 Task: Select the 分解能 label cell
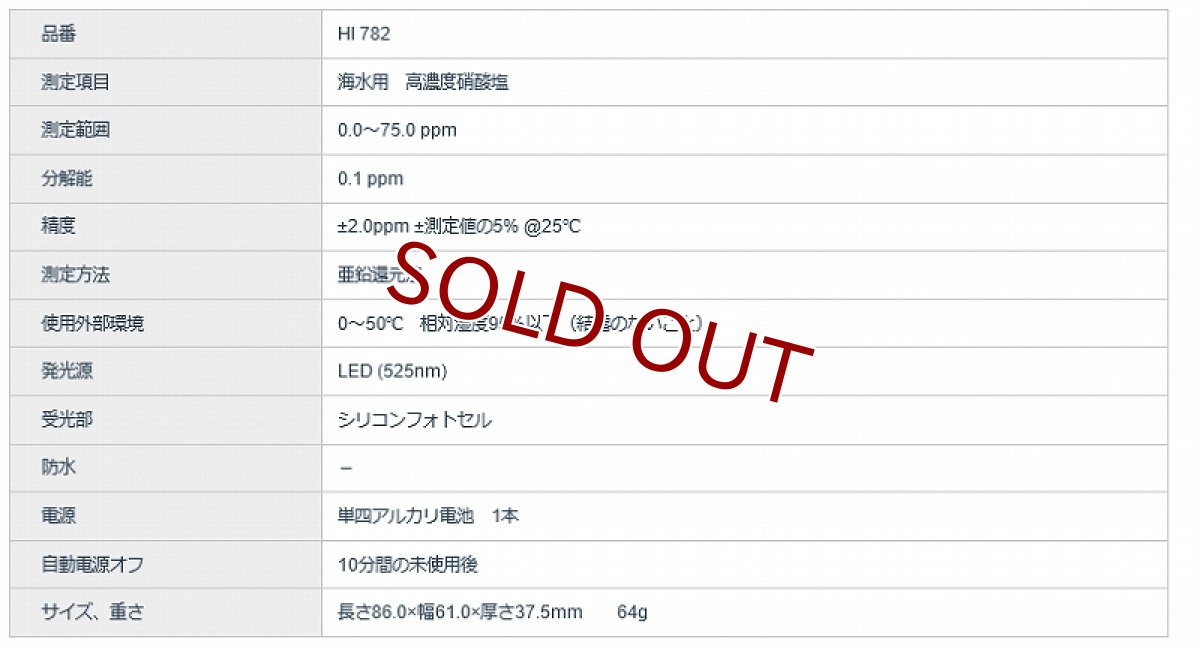pyautogui.click(x=66, y=179)
